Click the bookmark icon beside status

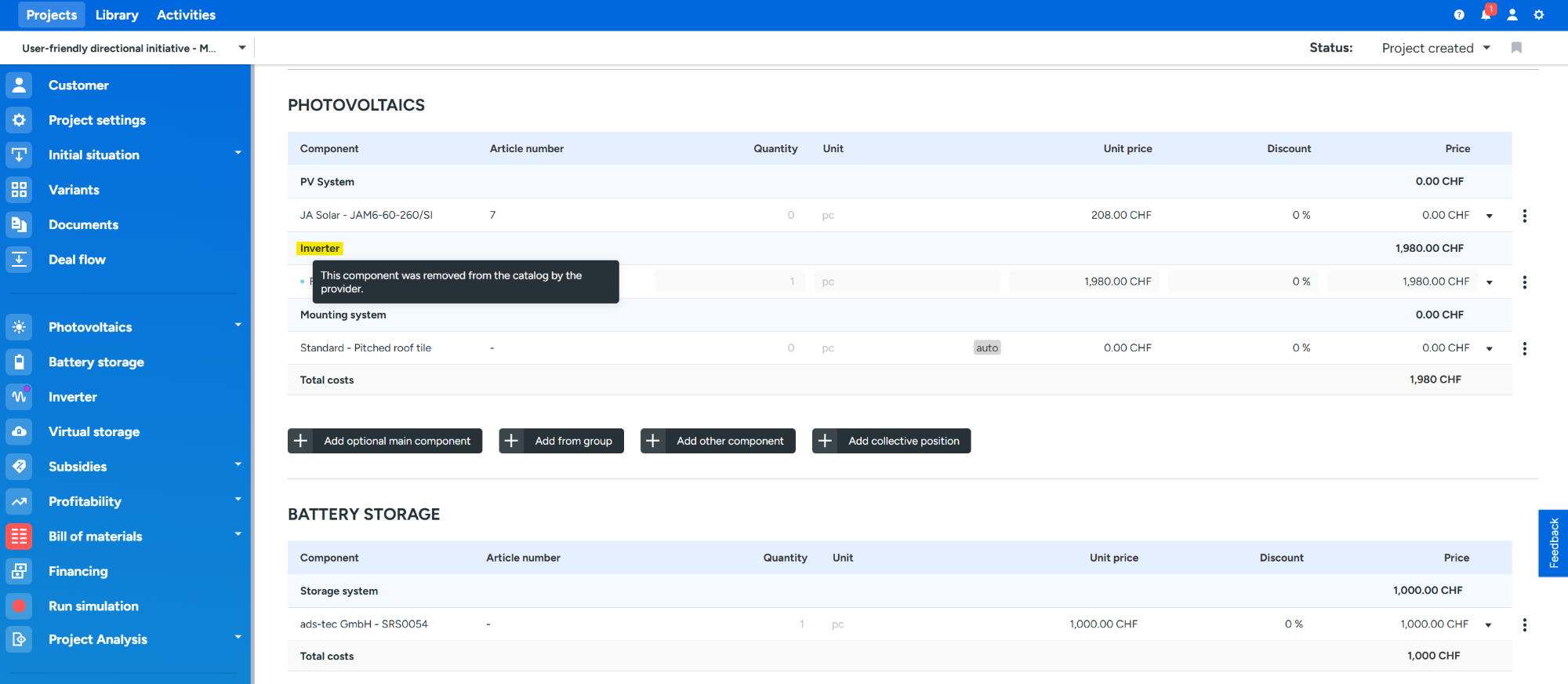pos(1516,48)
